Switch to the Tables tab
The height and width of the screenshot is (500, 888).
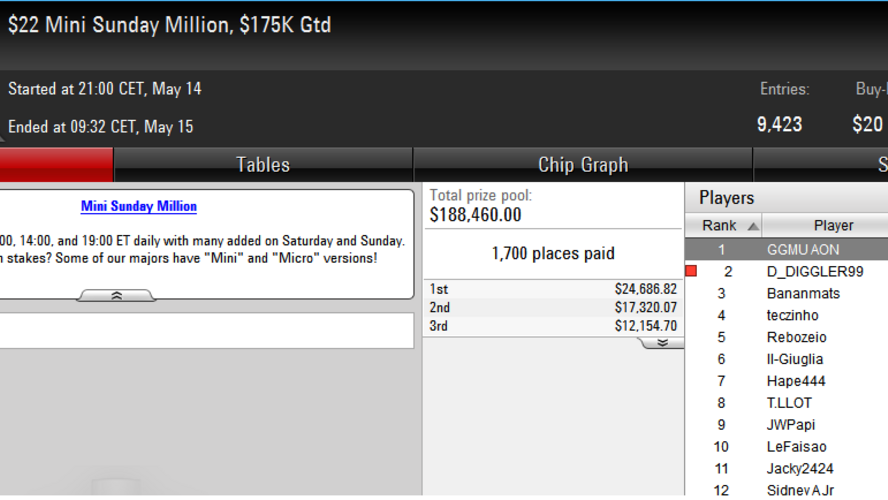[263, 165]
